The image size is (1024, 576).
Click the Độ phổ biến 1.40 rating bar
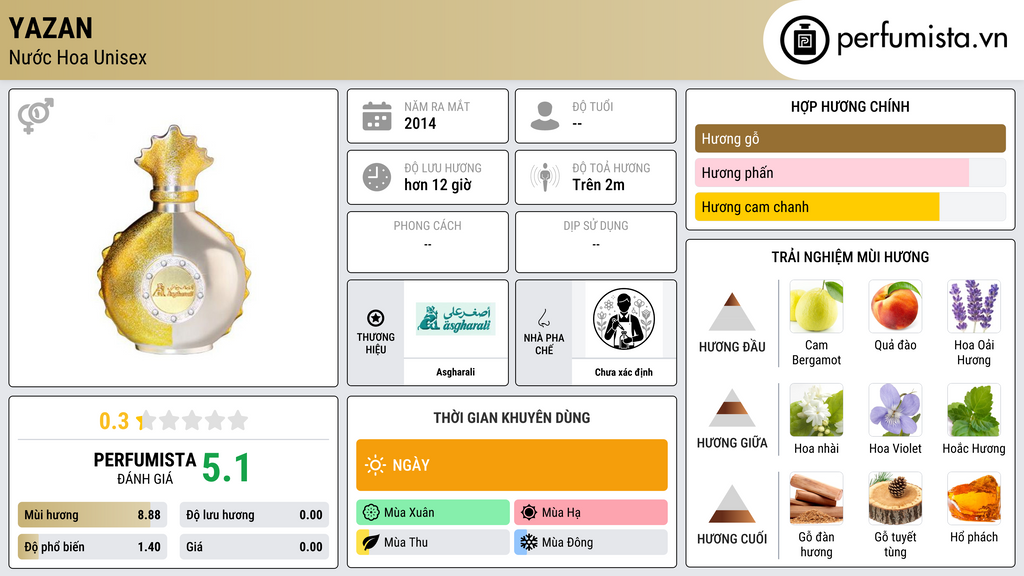click(x=93, y=547)
